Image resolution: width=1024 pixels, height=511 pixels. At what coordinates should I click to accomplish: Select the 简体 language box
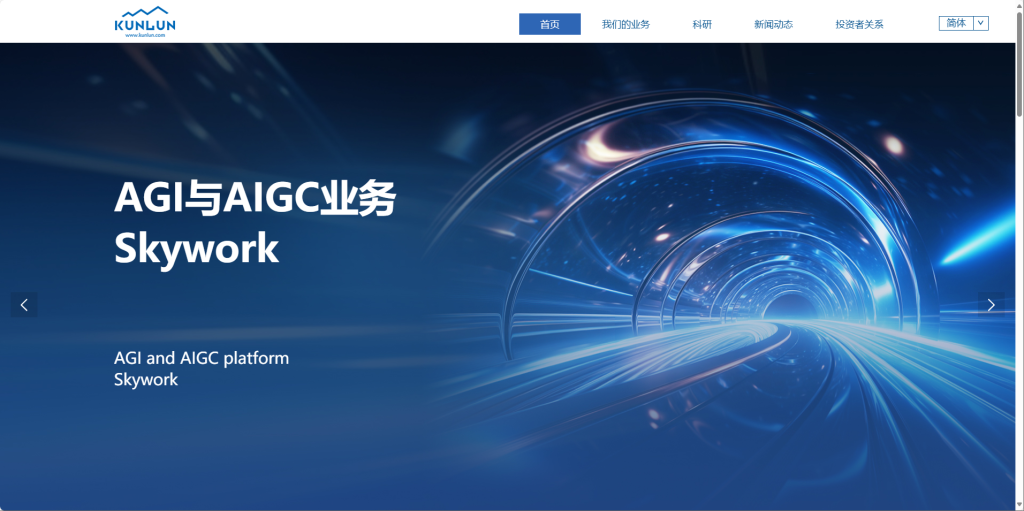pos(956,24)
